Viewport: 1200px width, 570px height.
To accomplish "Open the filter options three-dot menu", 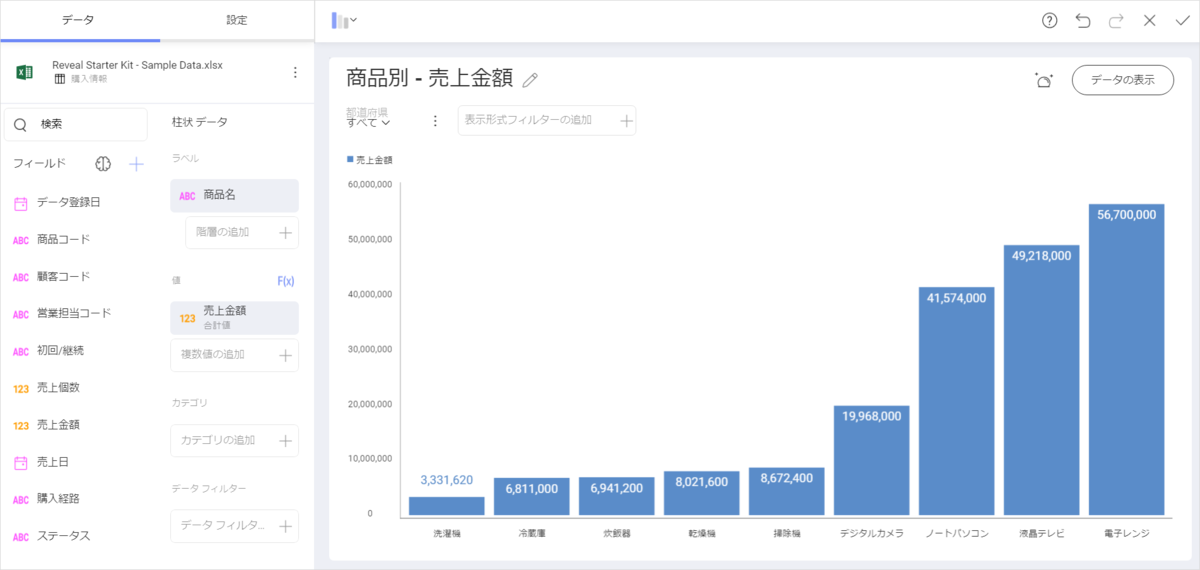I will (435, 121).
